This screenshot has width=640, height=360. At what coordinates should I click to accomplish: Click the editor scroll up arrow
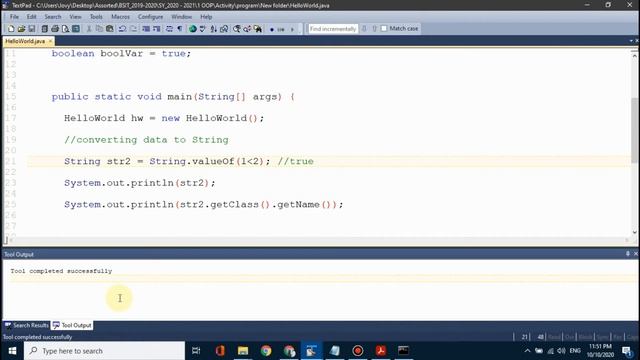click(x=634, y=55)
